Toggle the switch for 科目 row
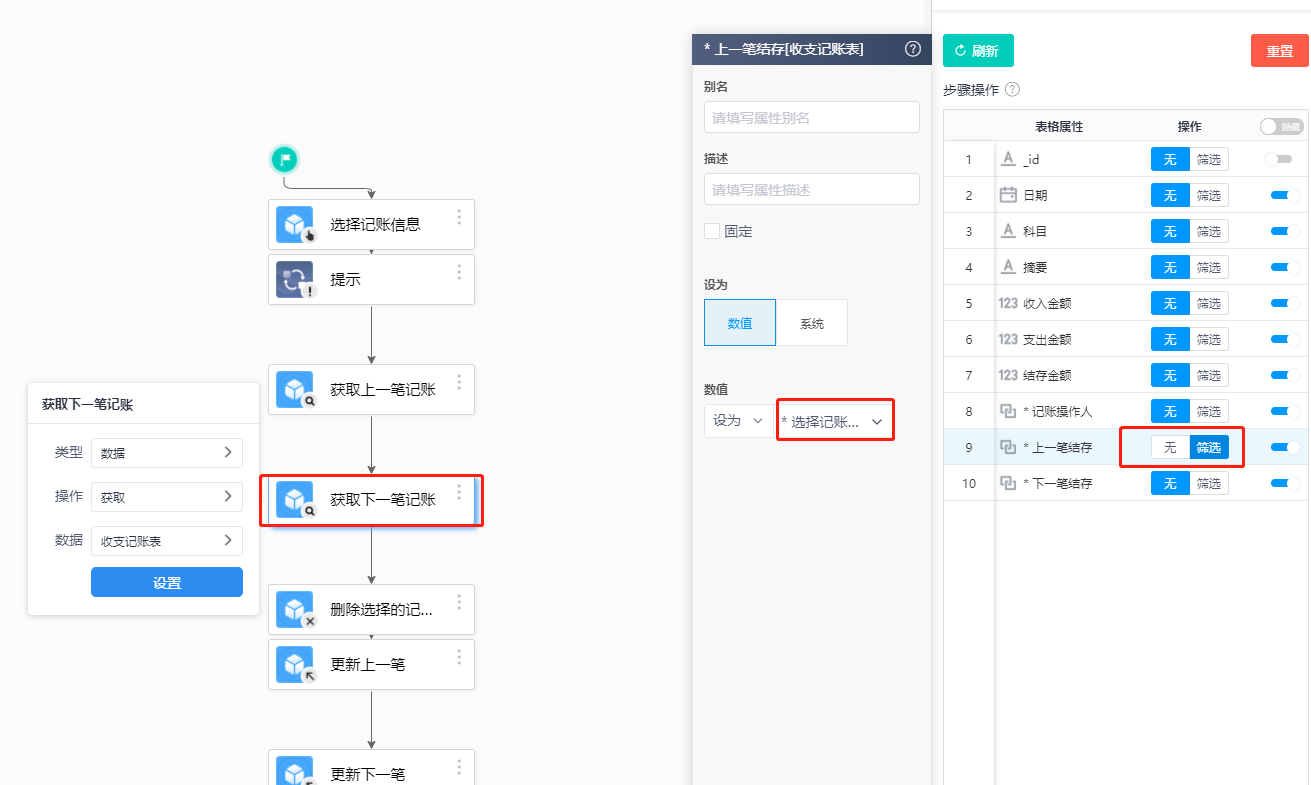The image size is (1311, 785). click(1285, 231)
